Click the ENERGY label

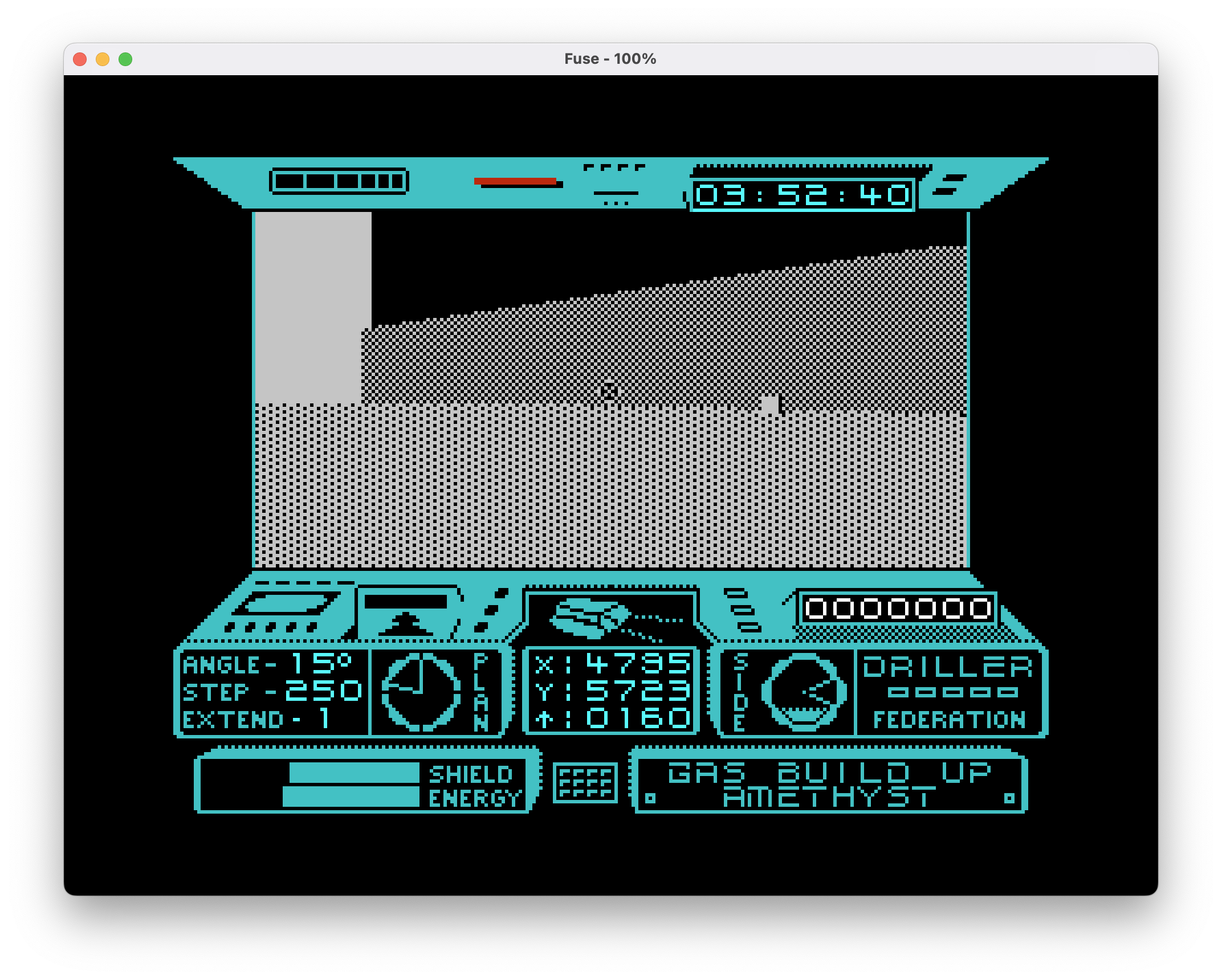[476, 798]
